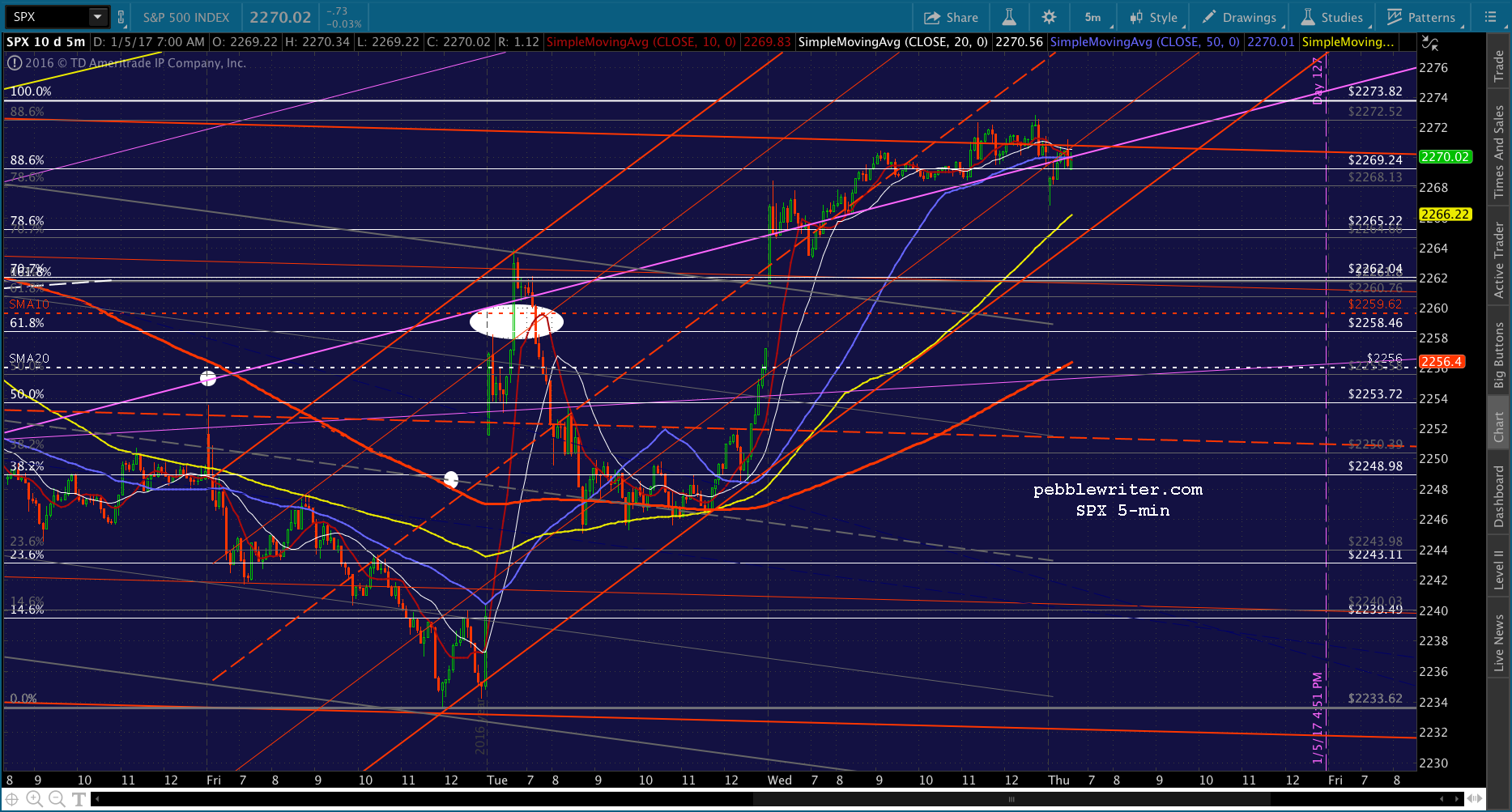Click the list menu icon at top right
This screenshot has width=1512, height=812.
[x=1490, y=17]
